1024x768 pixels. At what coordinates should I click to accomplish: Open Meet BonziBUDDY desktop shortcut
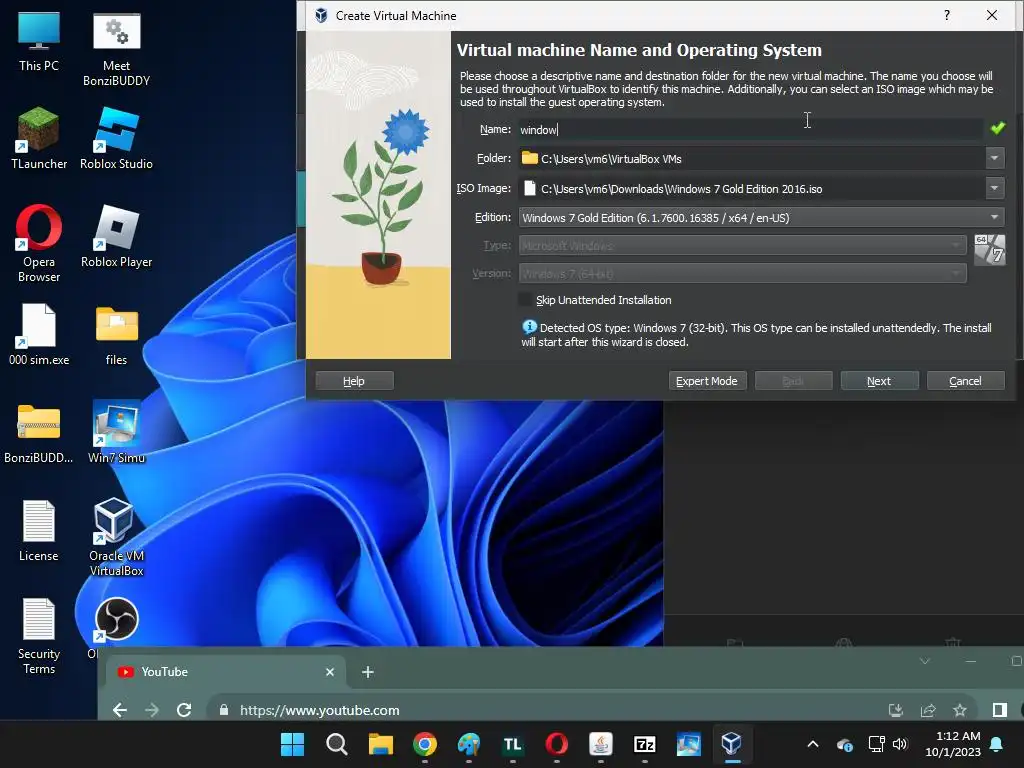click(x=116, y=49)
